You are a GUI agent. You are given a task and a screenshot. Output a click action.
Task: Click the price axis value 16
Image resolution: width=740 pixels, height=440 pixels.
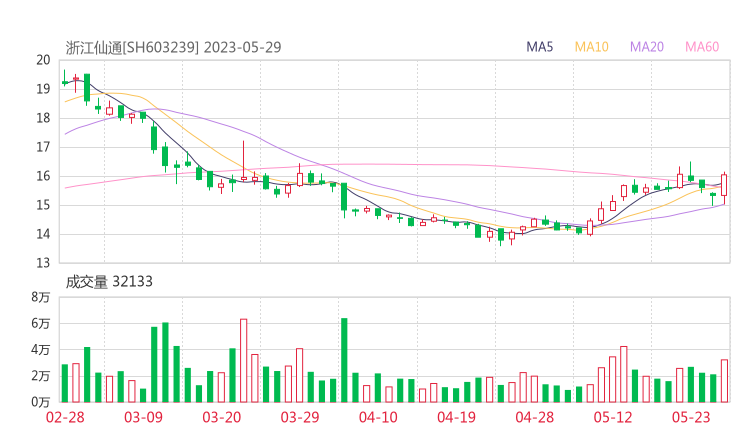coord(43,176)
